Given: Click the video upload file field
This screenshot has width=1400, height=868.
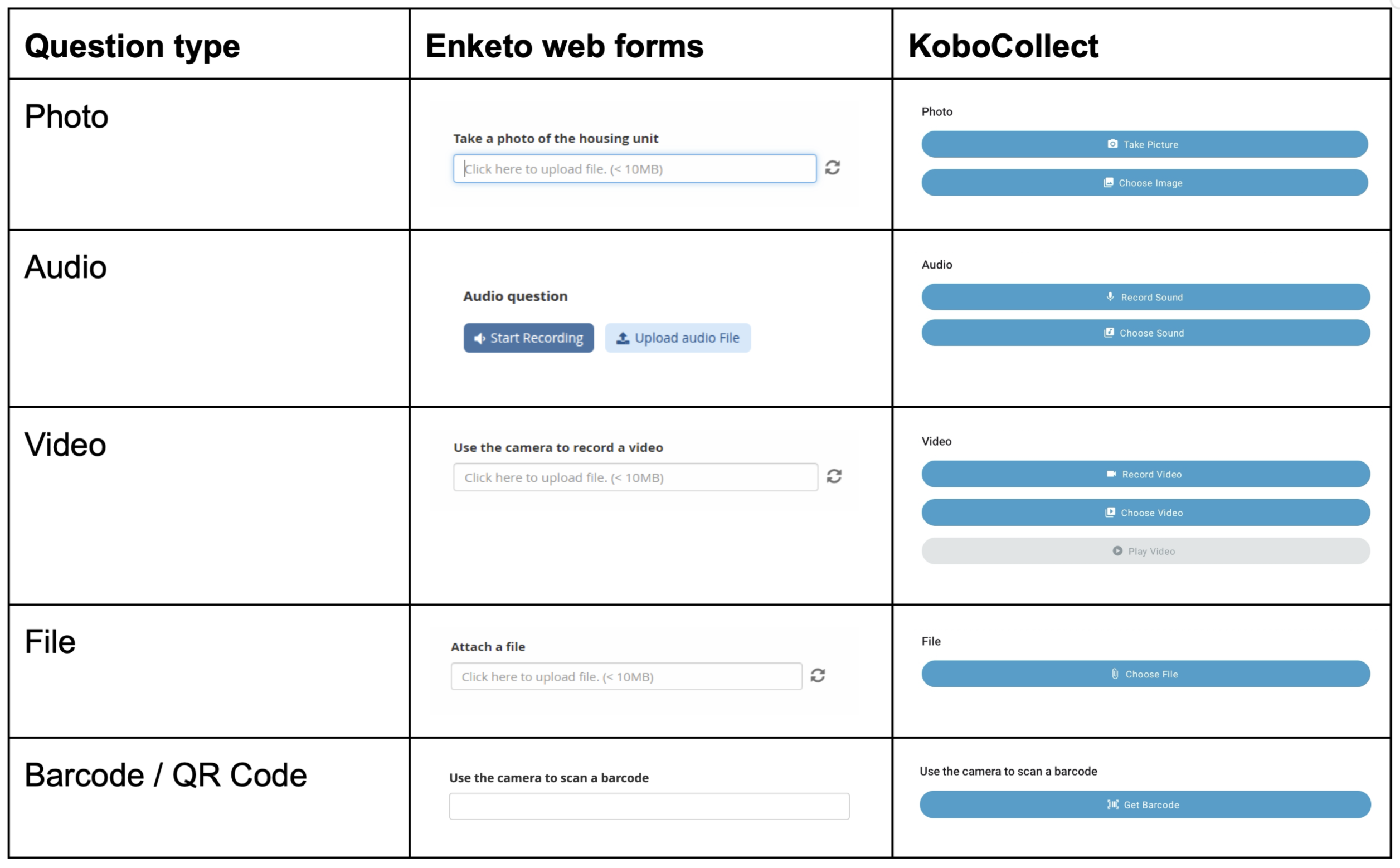Looking at the screenshot, I should click(x=635, y=477).
